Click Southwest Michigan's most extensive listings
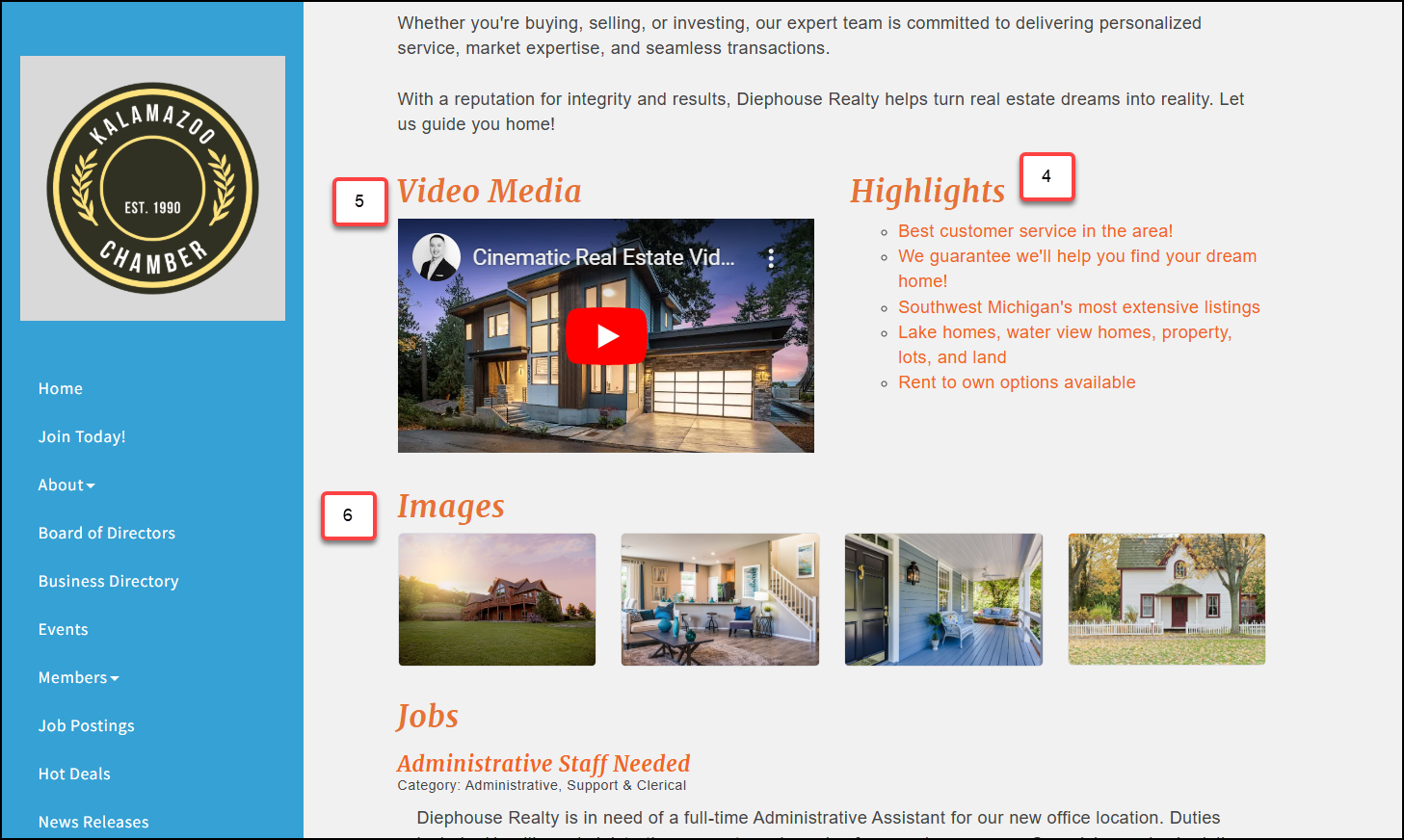This screenshot has height=840, width=1404. (x=1079, y=307)
